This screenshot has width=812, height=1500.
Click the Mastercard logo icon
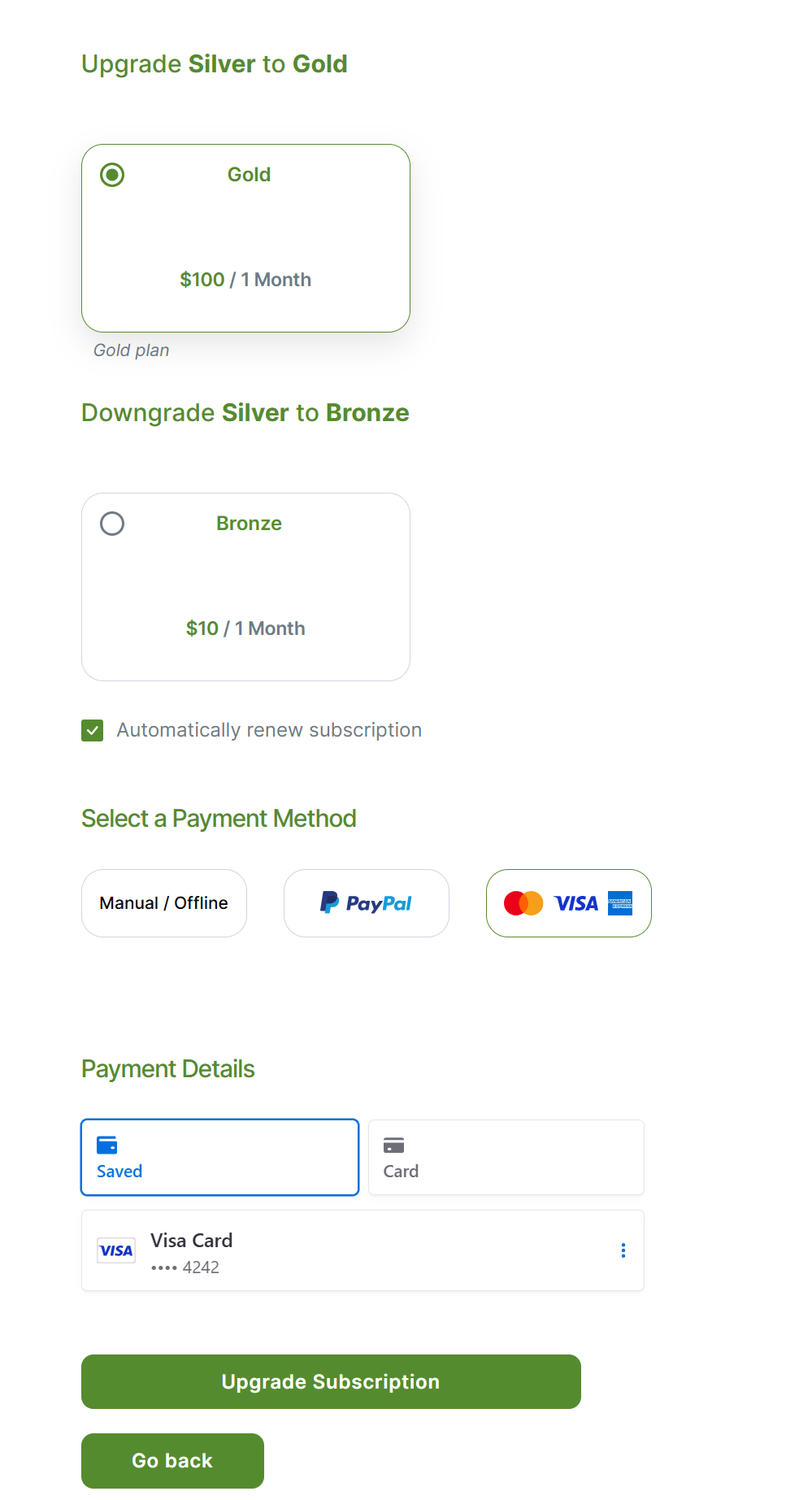523,903
